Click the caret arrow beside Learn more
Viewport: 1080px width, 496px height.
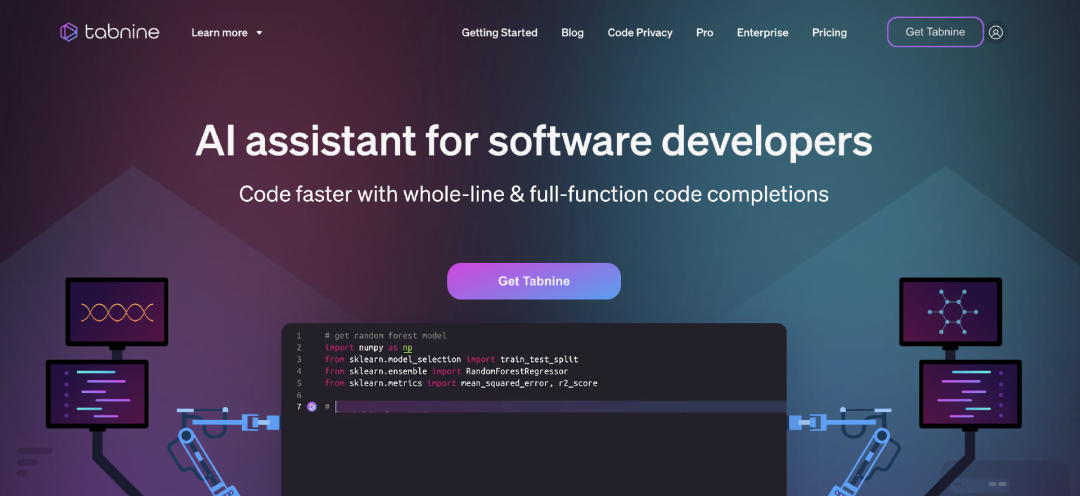259,33
